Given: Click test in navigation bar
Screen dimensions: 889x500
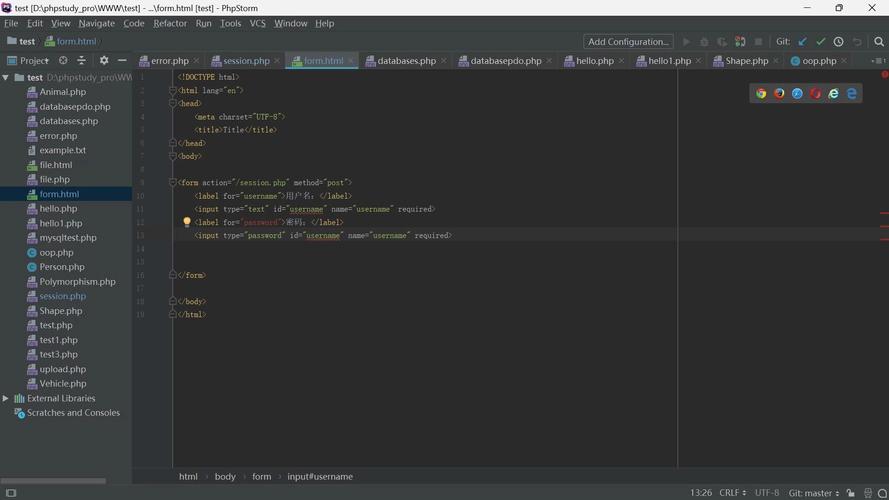Looking at the screenshot, I should tap(21, 41).
